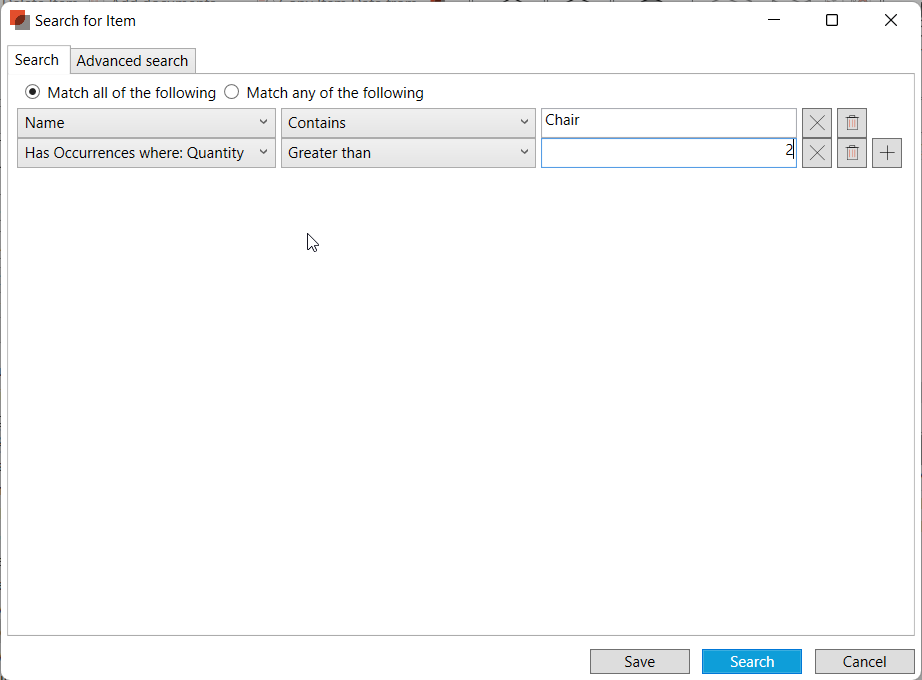Image resolution: width=922 pixels, height=680 pixels.
Task: Close the Search for Item dialog
Action: click(890, 20)
